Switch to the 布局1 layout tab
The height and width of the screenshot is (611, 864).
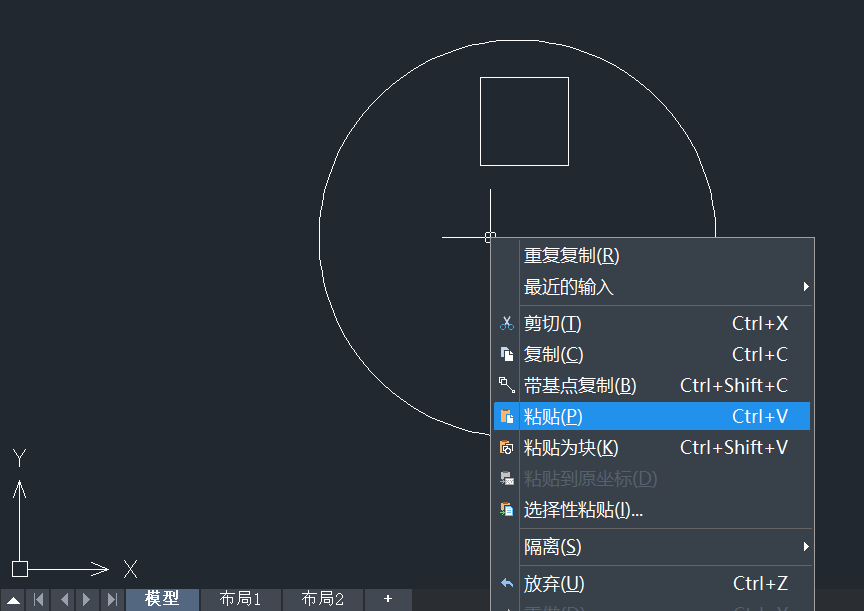[x=240, y=599]
